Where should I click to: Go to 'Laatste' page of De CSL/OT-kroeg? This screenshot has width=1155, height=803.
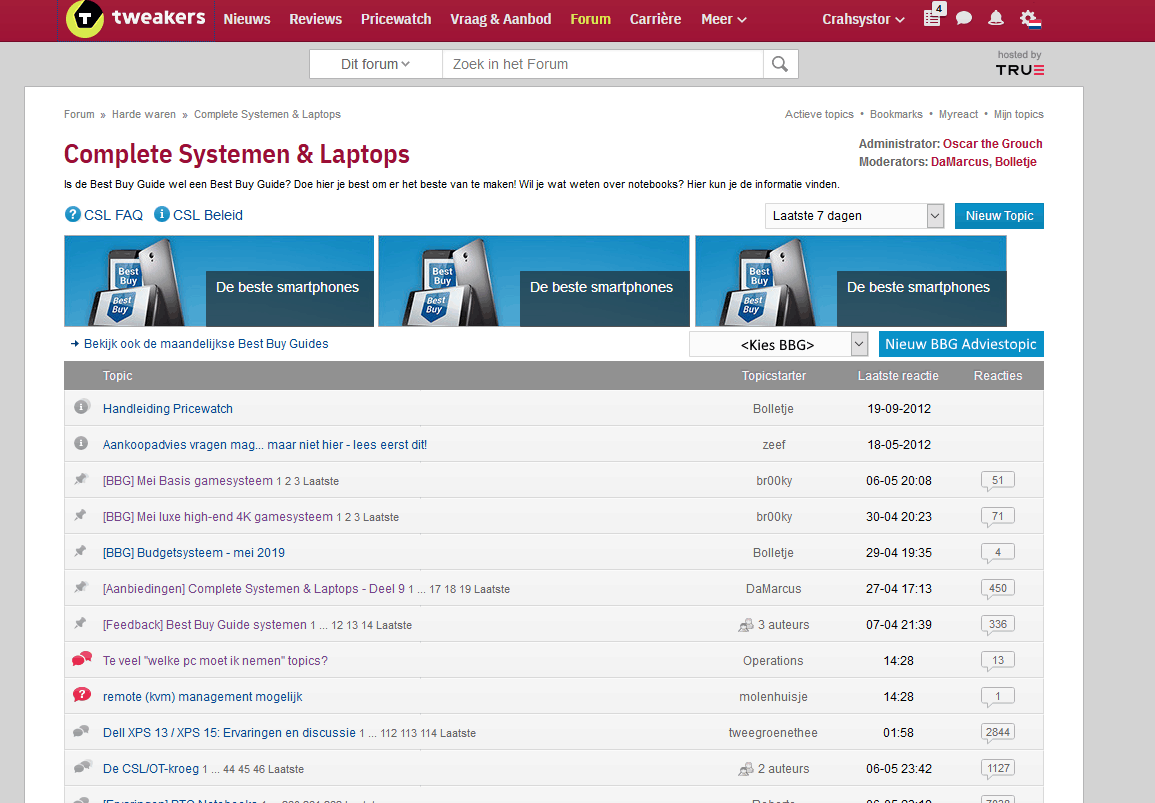pos(286,770)
